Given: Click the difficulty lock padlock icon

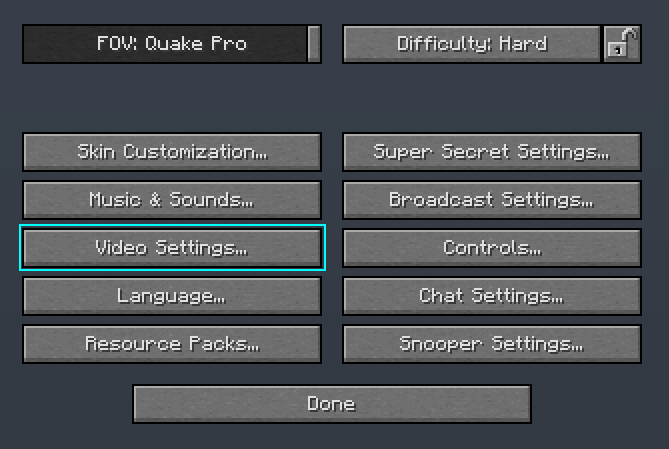Looking at the screenshot, I should click(622, 44).
